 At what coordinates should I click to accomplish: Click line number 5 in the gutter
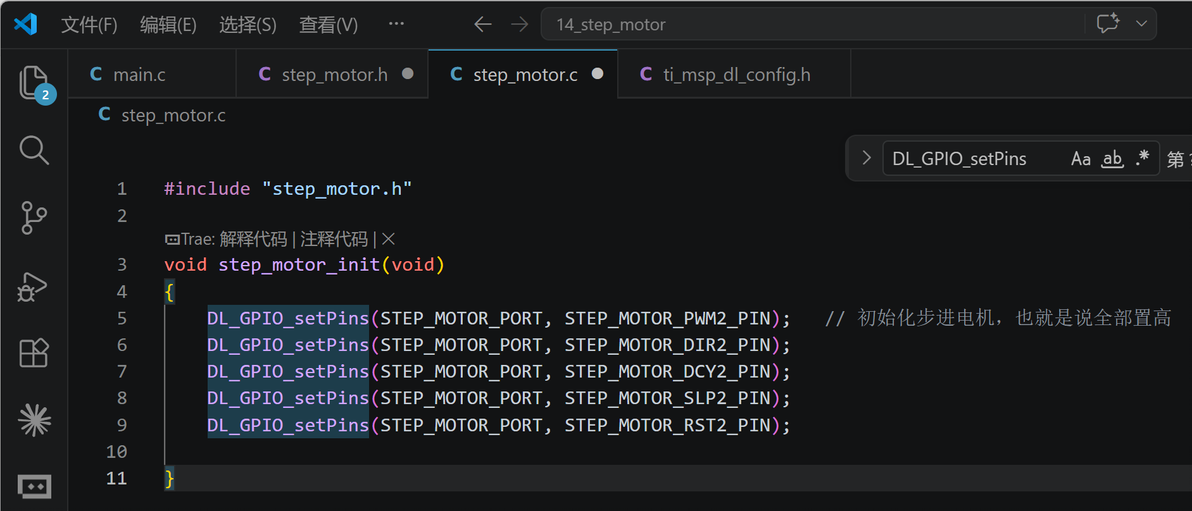122,319
